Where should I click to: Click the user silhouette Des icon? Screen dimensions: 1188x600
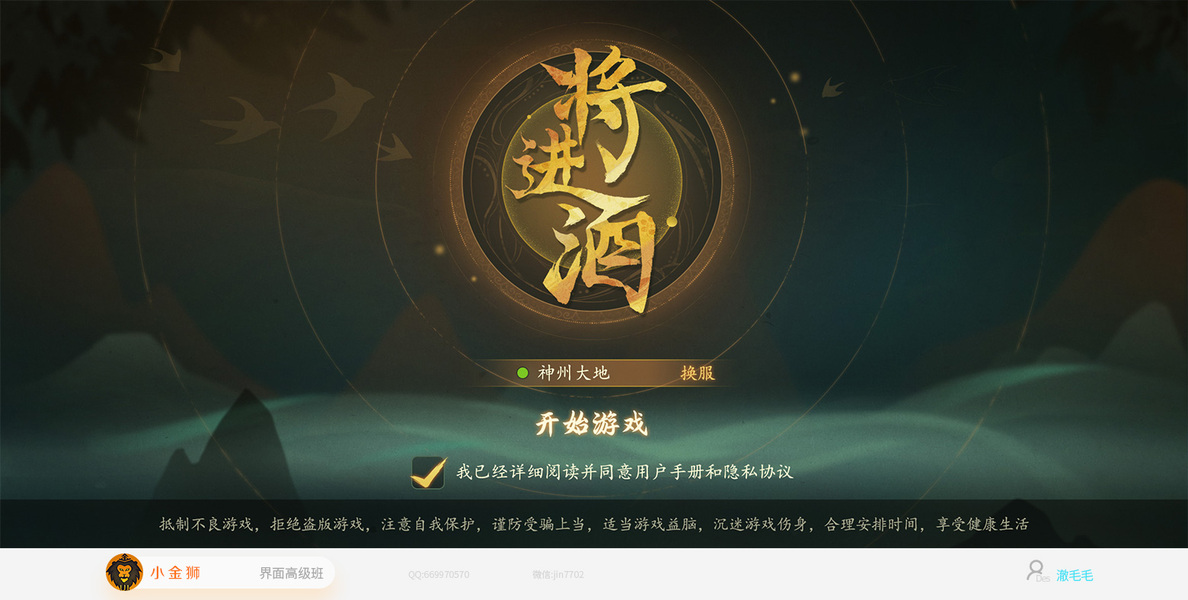coord(1037,571)
